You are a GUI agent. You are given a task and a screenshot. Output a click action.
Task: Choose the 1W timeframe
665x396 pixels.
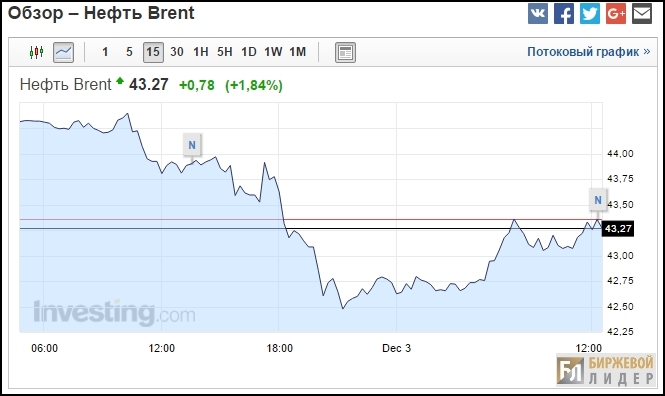[273, 52]
